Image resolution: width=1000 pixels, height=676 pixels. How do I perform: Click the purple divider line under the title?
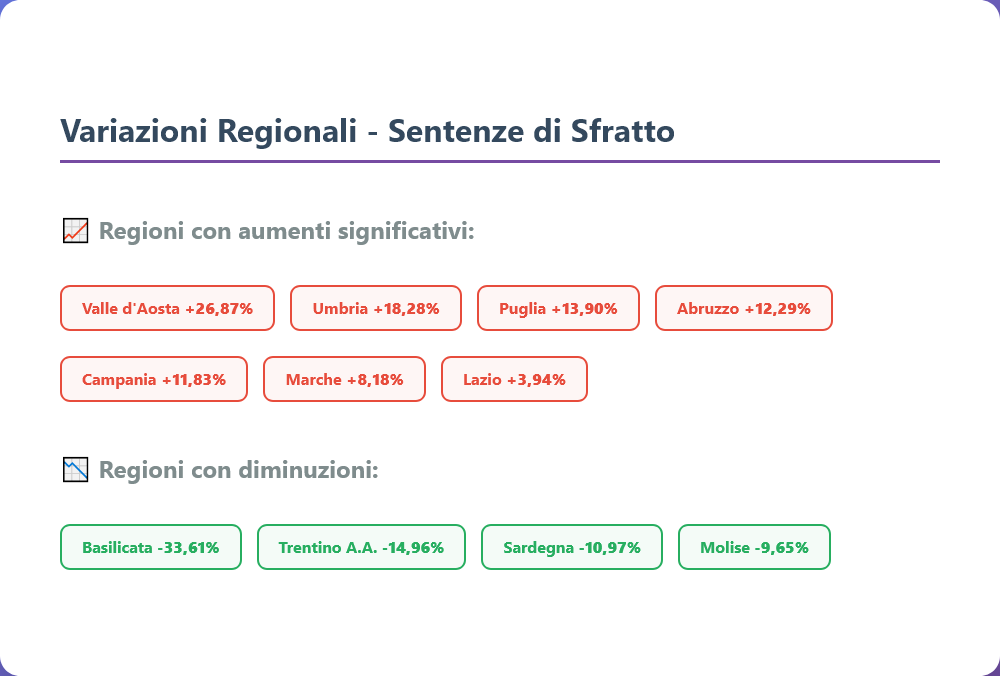click(500, 160)
